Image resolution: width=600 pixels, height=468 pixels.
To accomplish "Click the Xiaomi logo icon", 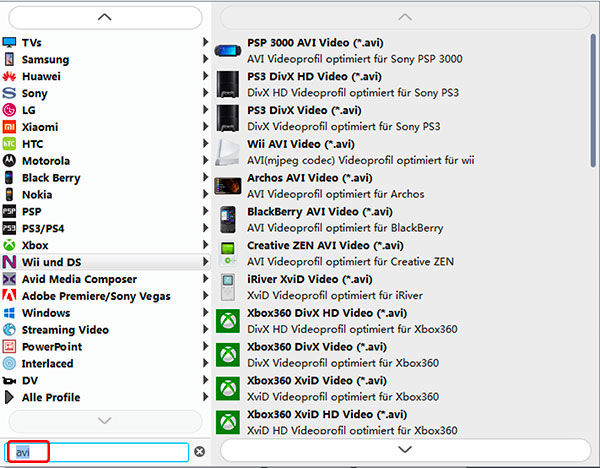I will 9,127.
